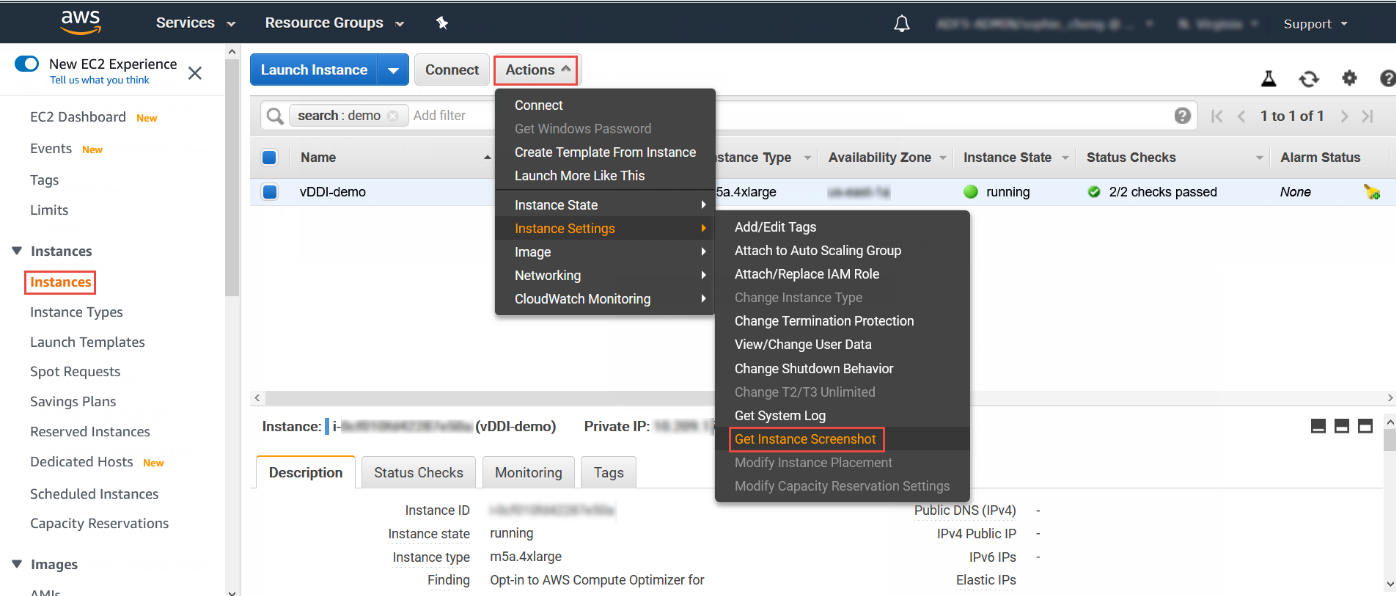This screenshot has width=1396, height=596.
Task: Open EC2 preferences with the gear icon
Action: coord(1349,77)
